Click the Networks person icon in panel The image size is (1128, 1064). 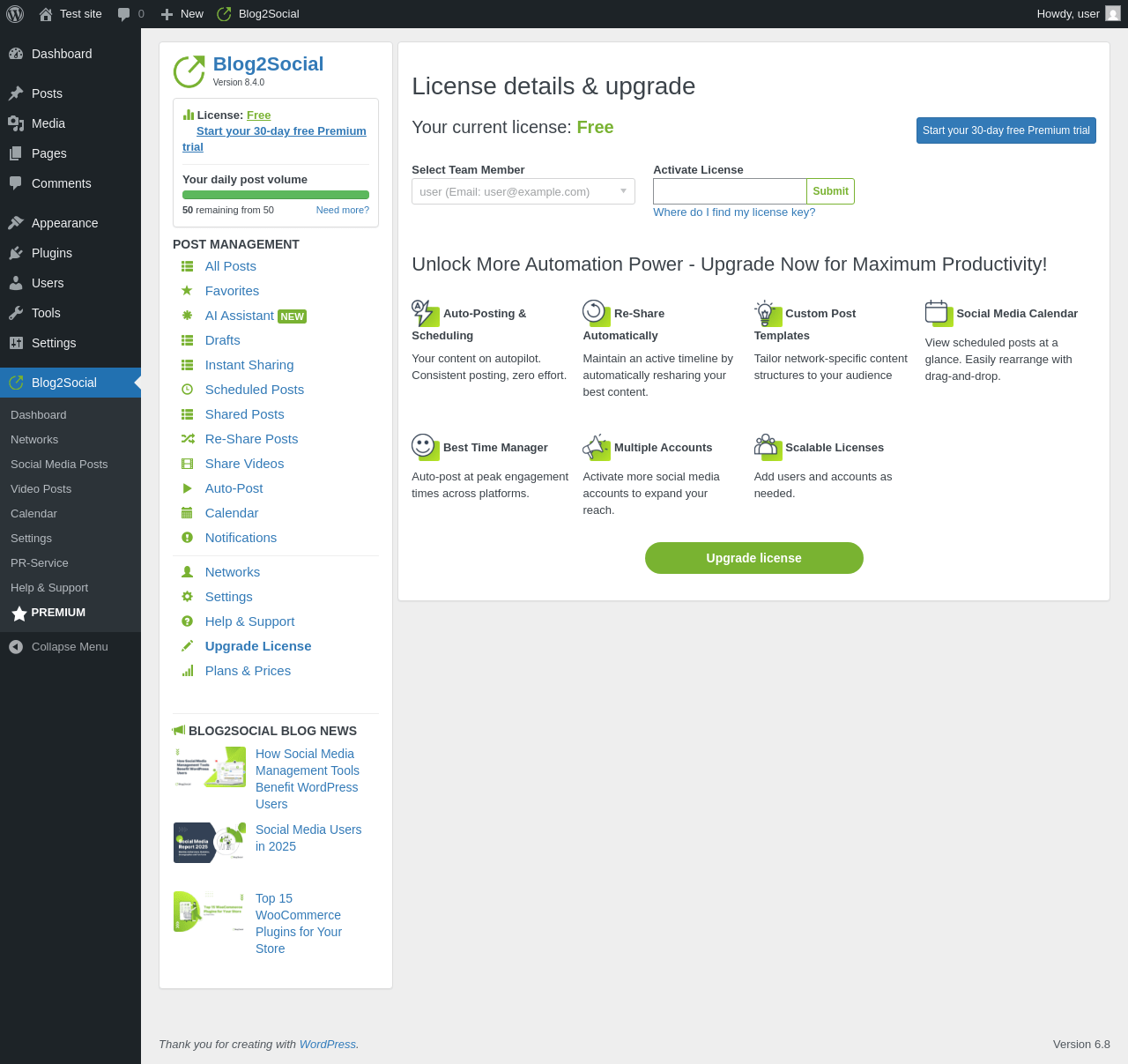[x=187, y=572]
